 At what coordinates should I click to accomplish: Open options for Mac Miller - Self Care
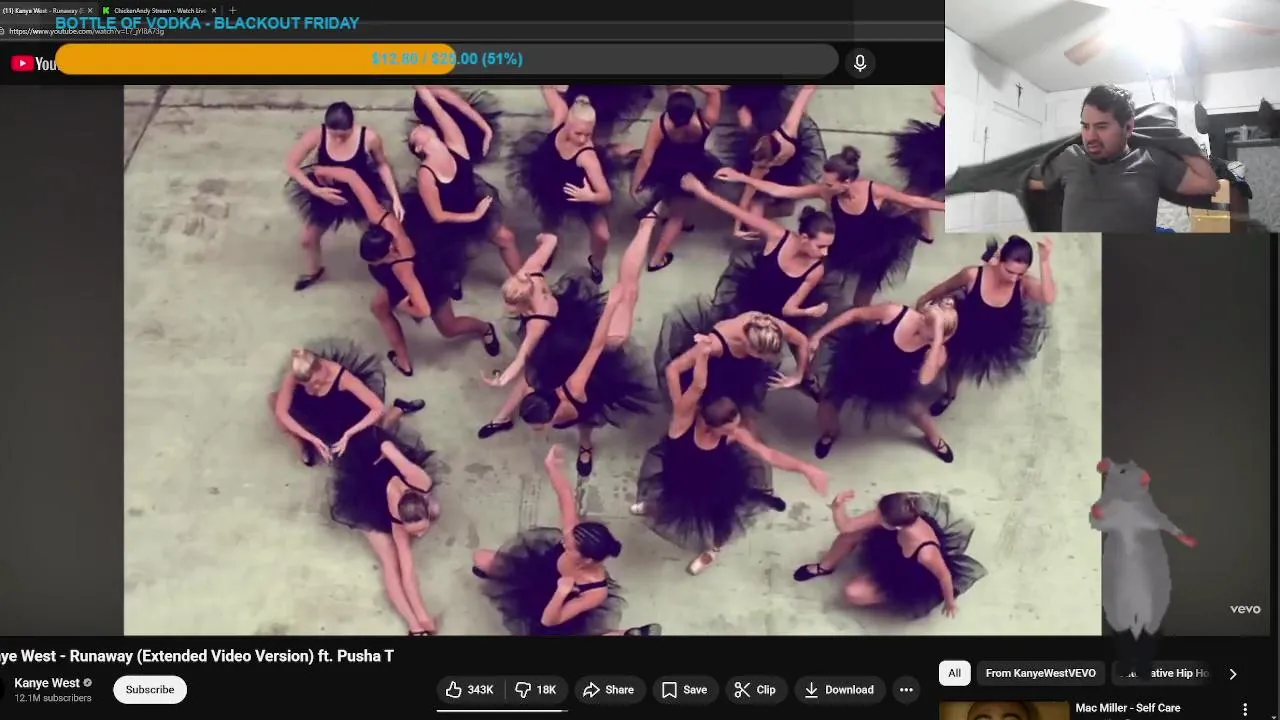(x=1245, y=709)
